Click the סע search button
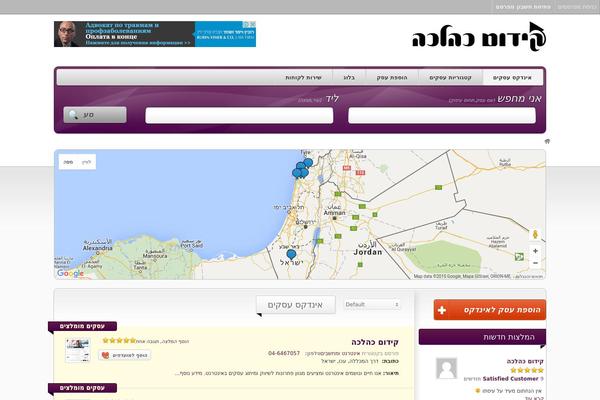The height and width of the screenshot is (400, 600). coord(95,115)
